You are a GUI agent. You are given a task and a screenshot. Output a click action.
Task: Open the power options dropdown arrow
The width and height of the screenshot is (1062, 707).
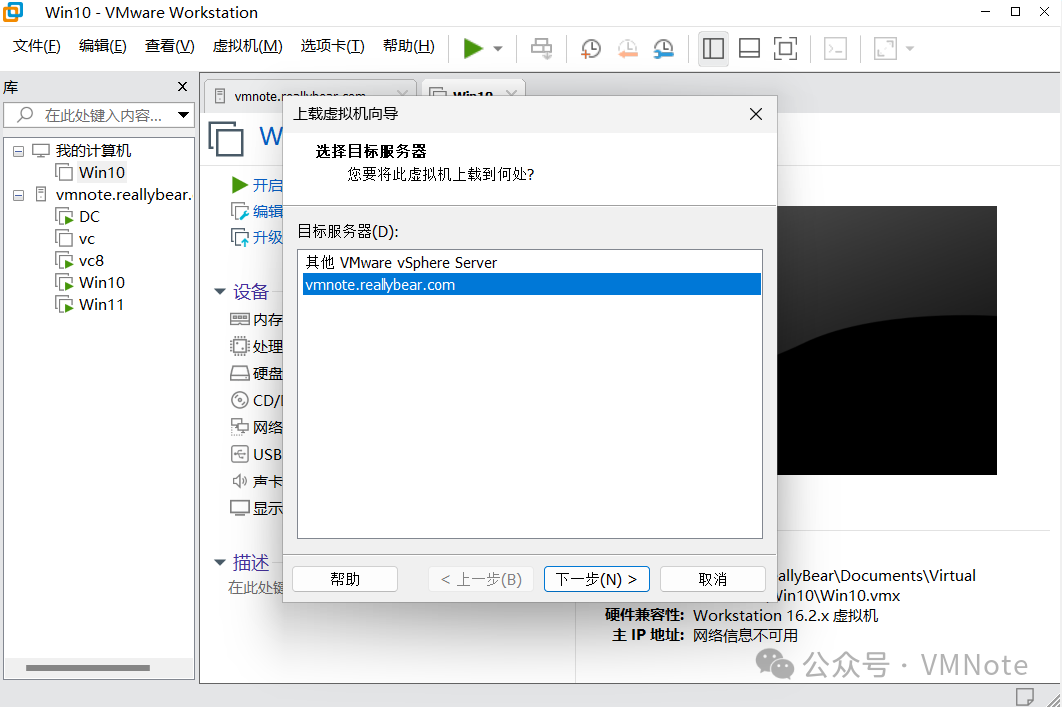[x=498, y=49]
